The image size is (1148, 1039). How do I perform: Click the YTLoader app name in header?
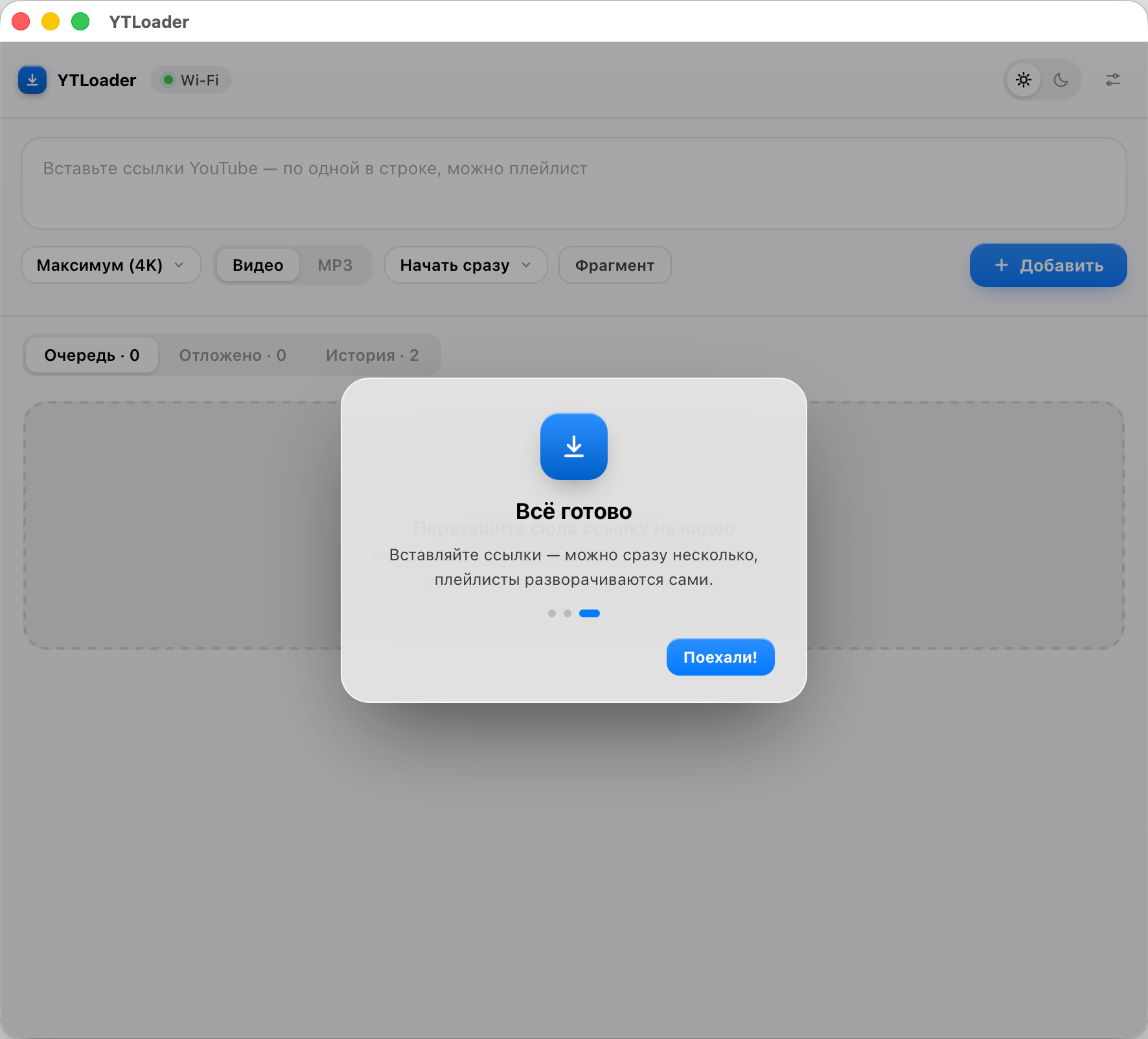[97, 80]
